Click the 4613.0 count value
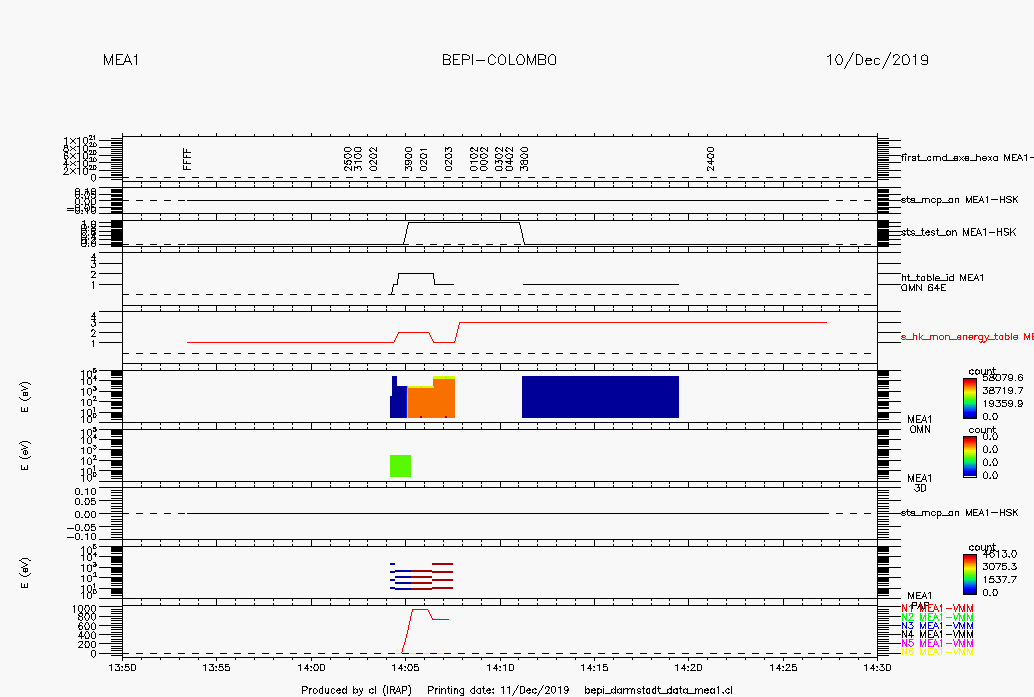The height and width of the screenshot is (697, 1034). pos(1000,554)
